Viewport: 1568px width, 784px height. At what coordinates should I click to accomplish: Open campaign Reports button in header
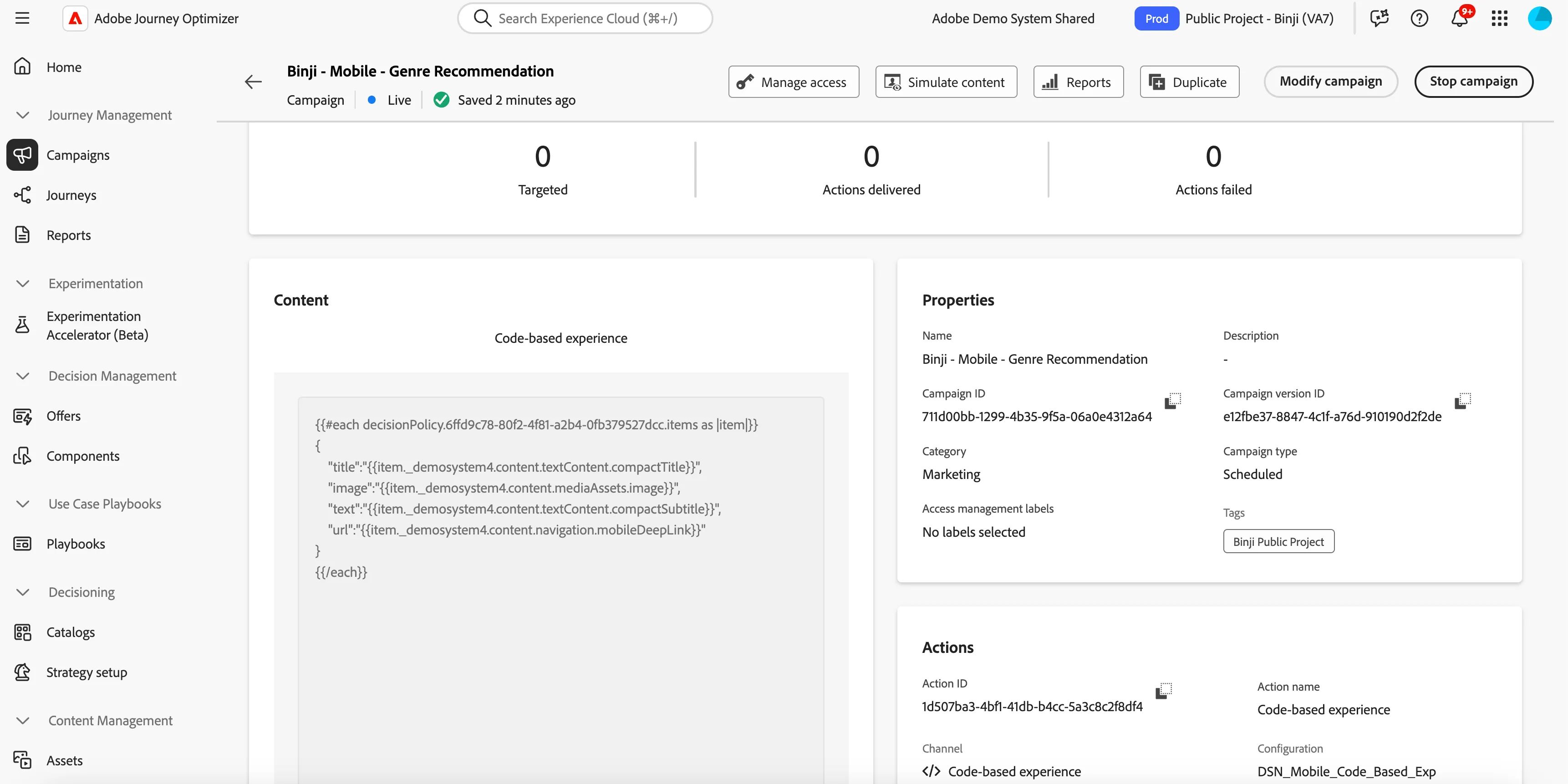coord(1078,81)
